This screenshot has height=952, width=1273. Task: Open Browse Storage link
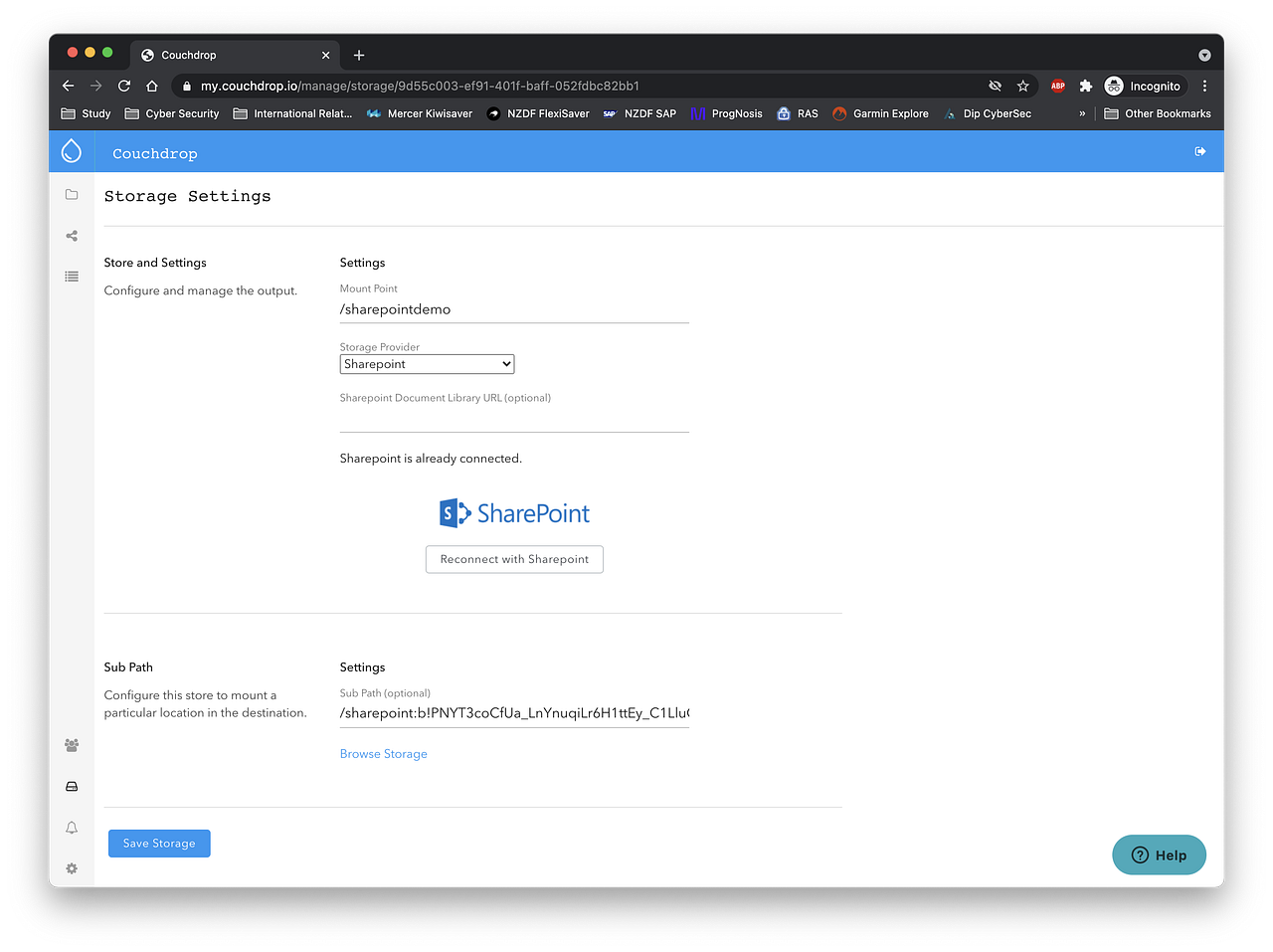pyautogui.click(x=383, y=753)
